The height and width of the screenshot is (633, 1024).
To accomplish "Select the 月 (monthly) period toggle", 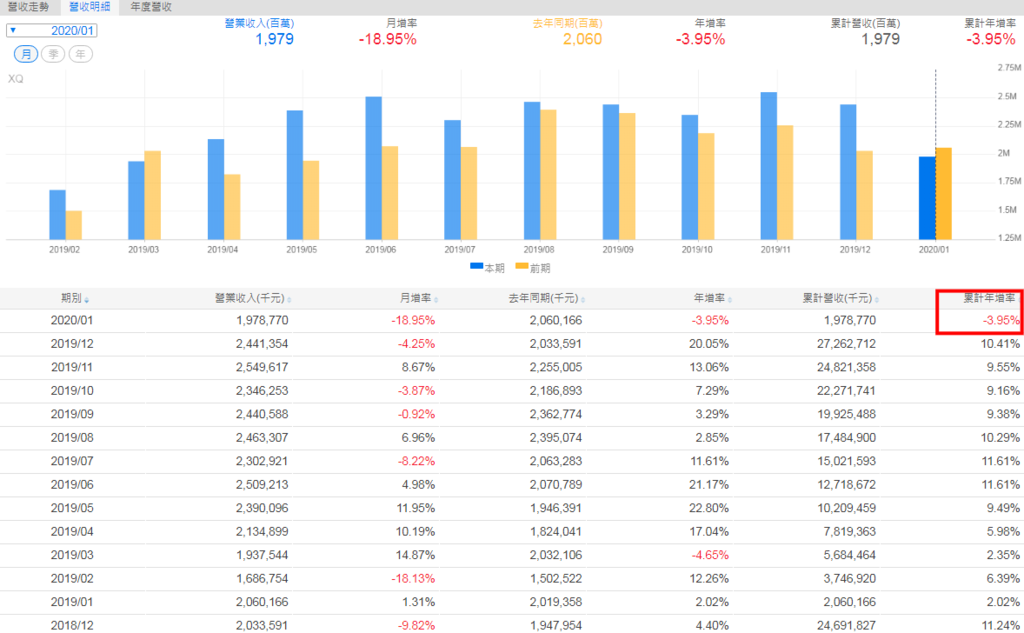I will [x=26, y=54].
